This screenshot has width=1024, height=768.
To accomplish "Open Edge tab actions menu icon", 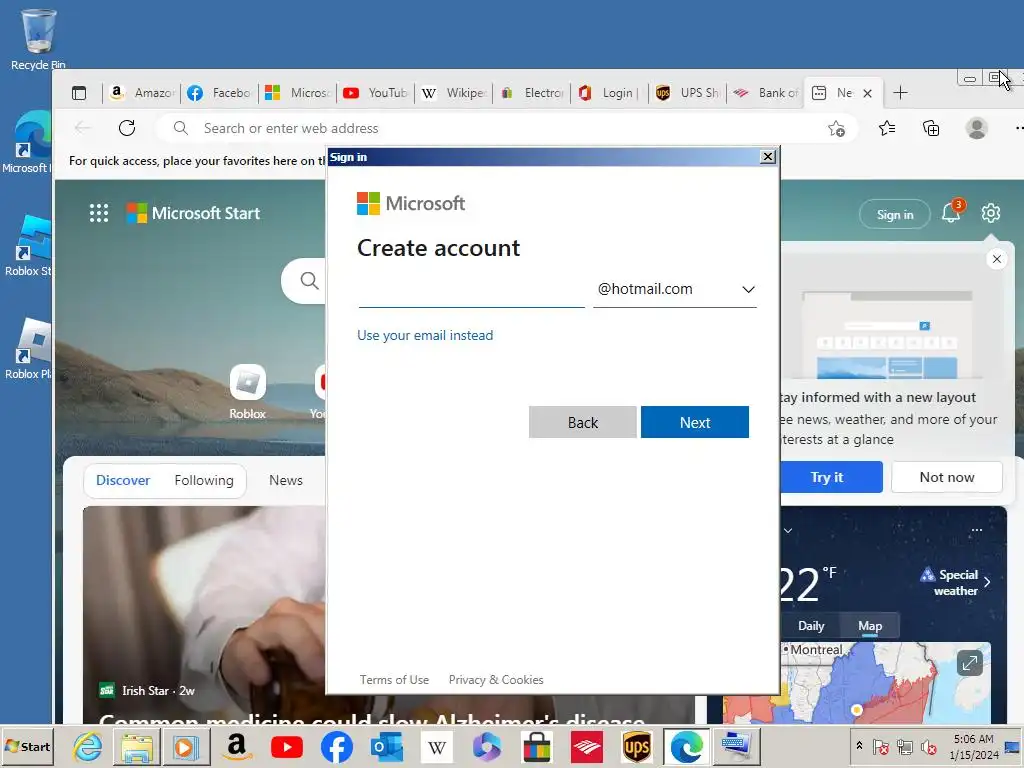I will [79, 93].
